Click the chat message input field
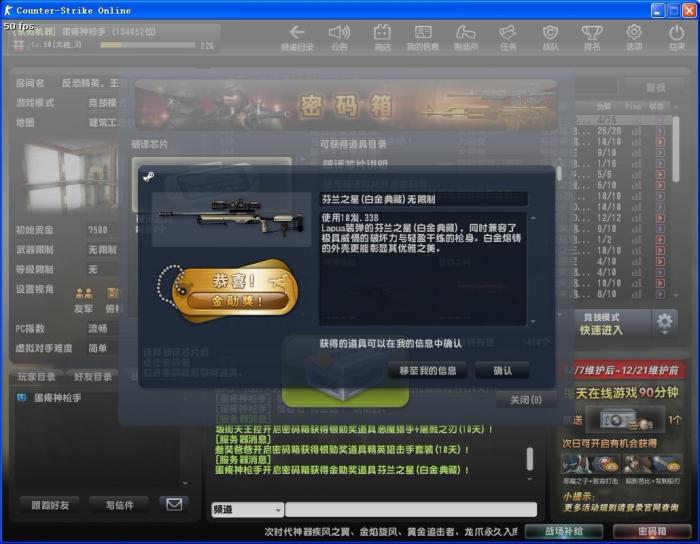This screenshot has height=544, width=700. pos(411,509)
